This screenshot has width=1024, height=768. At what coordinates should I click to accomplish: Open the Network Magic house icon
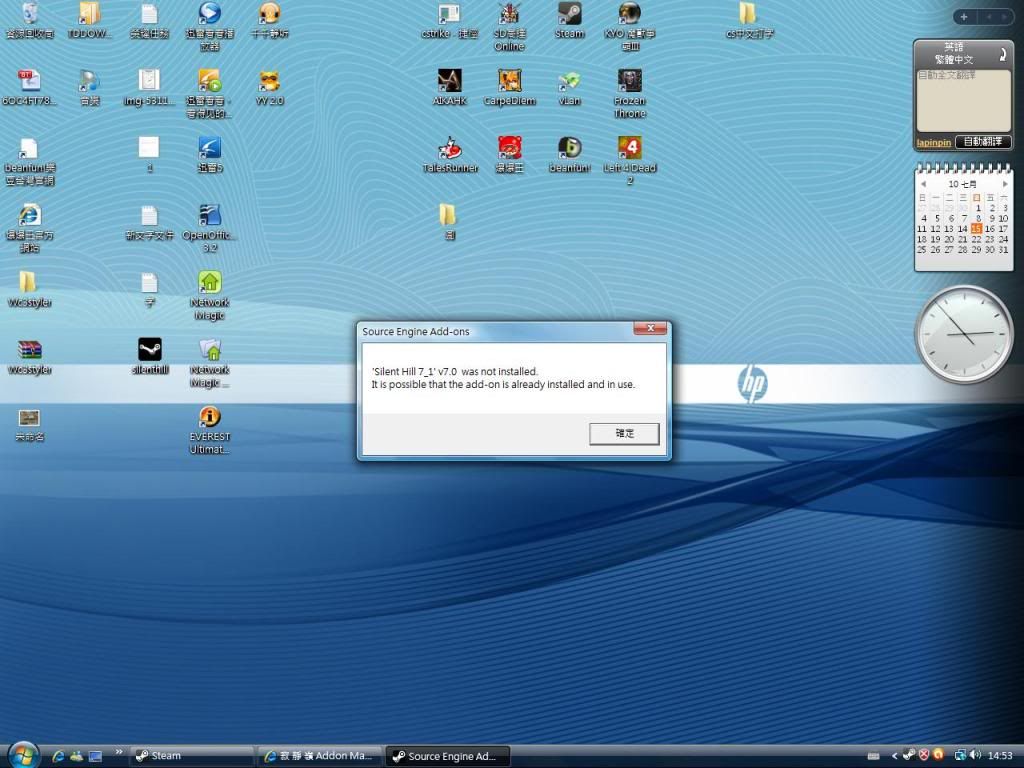(209, 283)
